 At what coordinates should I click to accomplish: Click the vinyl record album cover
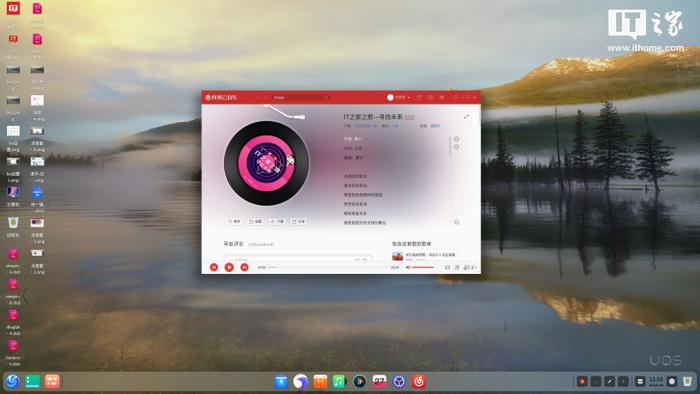click(267, 163)
